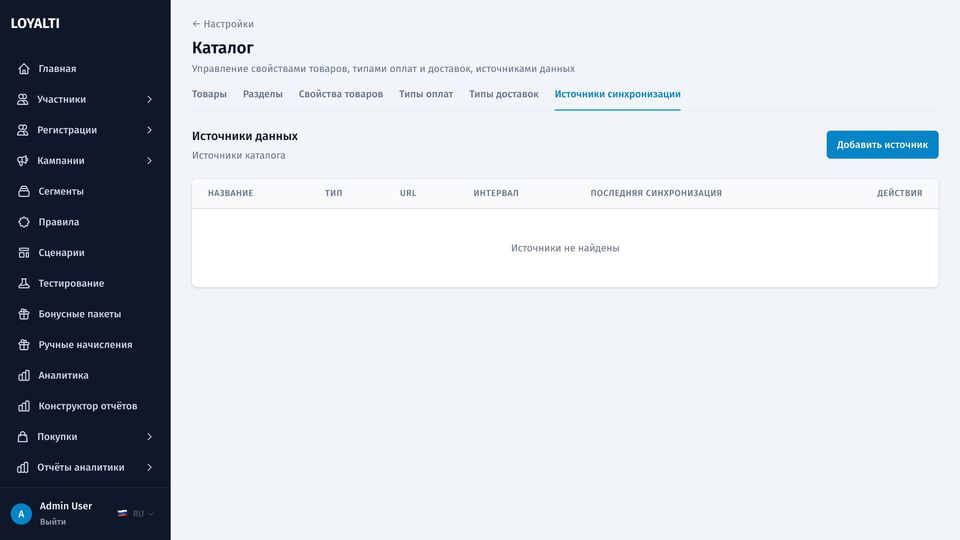Screen dimensions: 960x540
Task: Click the Admin User name
Action: [x=66, y=506]
